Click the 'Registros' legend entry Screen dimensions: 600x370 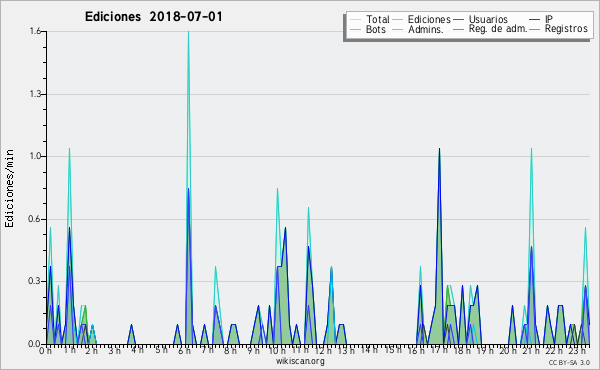pyautogui.click(x=566, y=29)
